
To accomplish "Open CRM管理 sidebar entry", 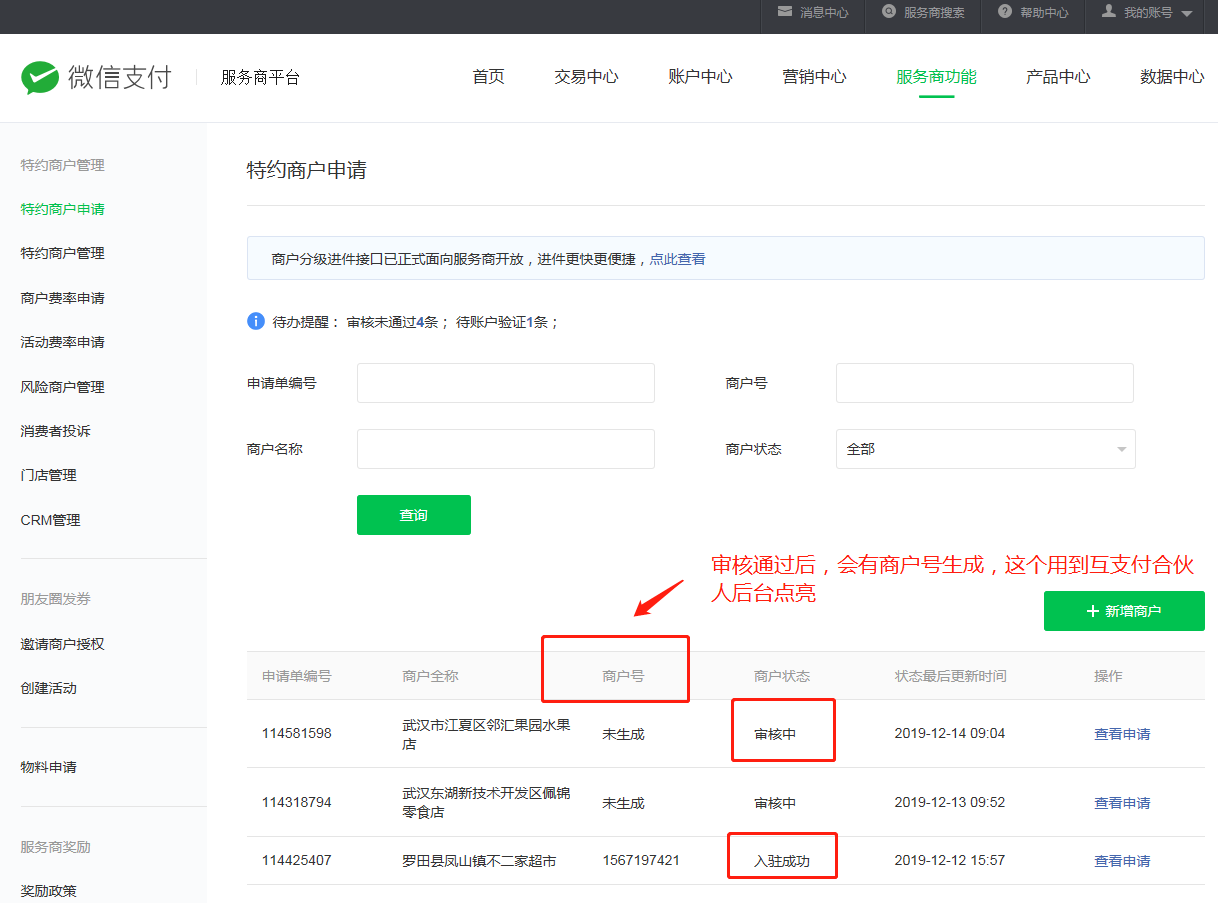I will (50, 520).
